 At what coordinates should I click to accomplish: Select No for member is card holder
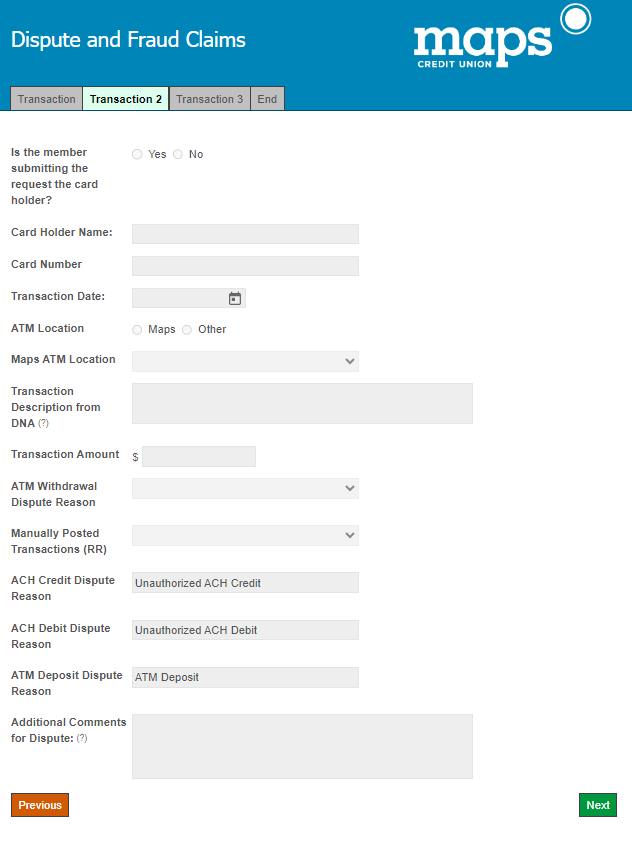(178, 154)
